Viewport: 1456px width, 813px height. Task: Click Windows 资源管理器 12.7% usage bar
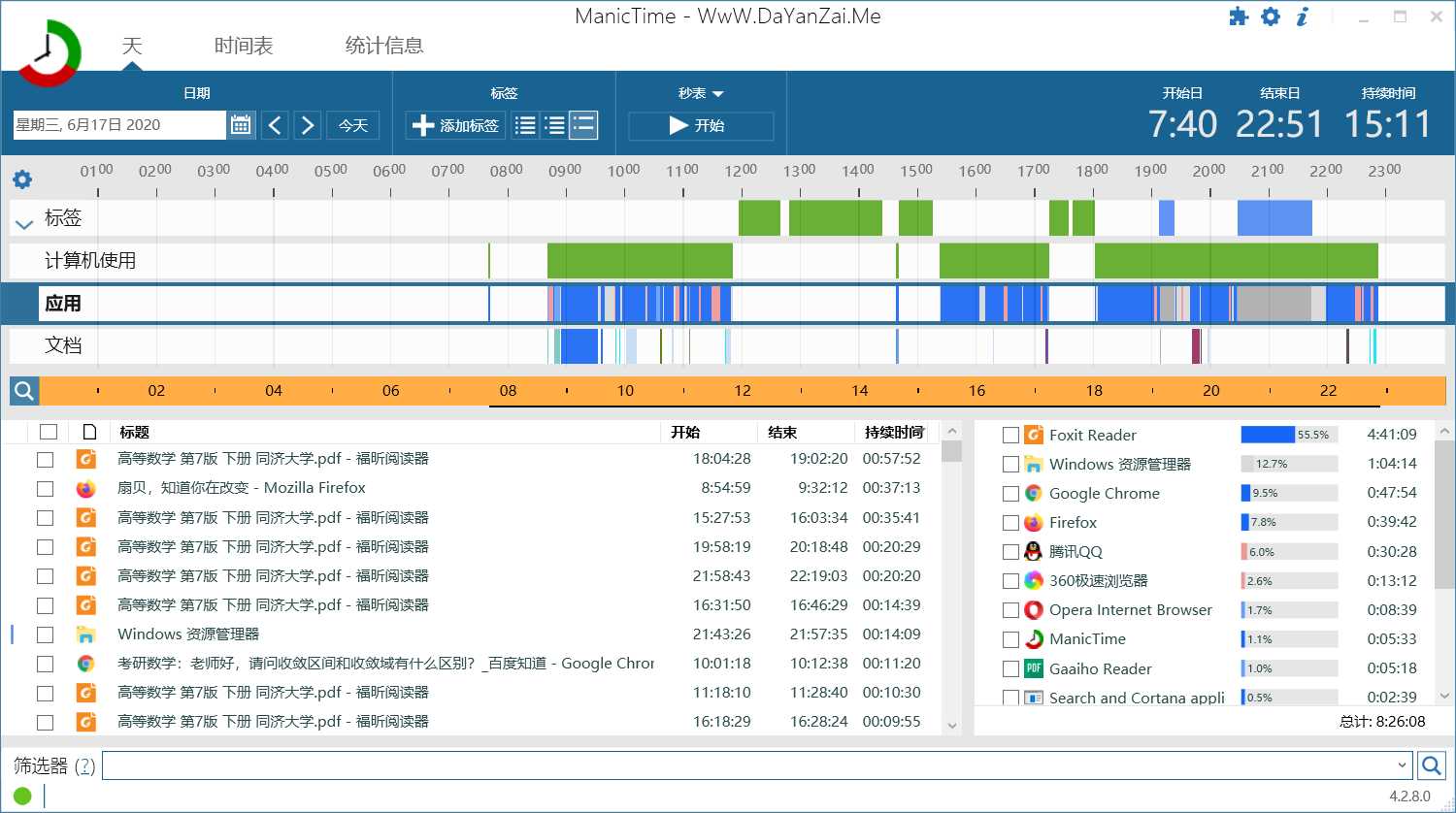coord(1288,464)
